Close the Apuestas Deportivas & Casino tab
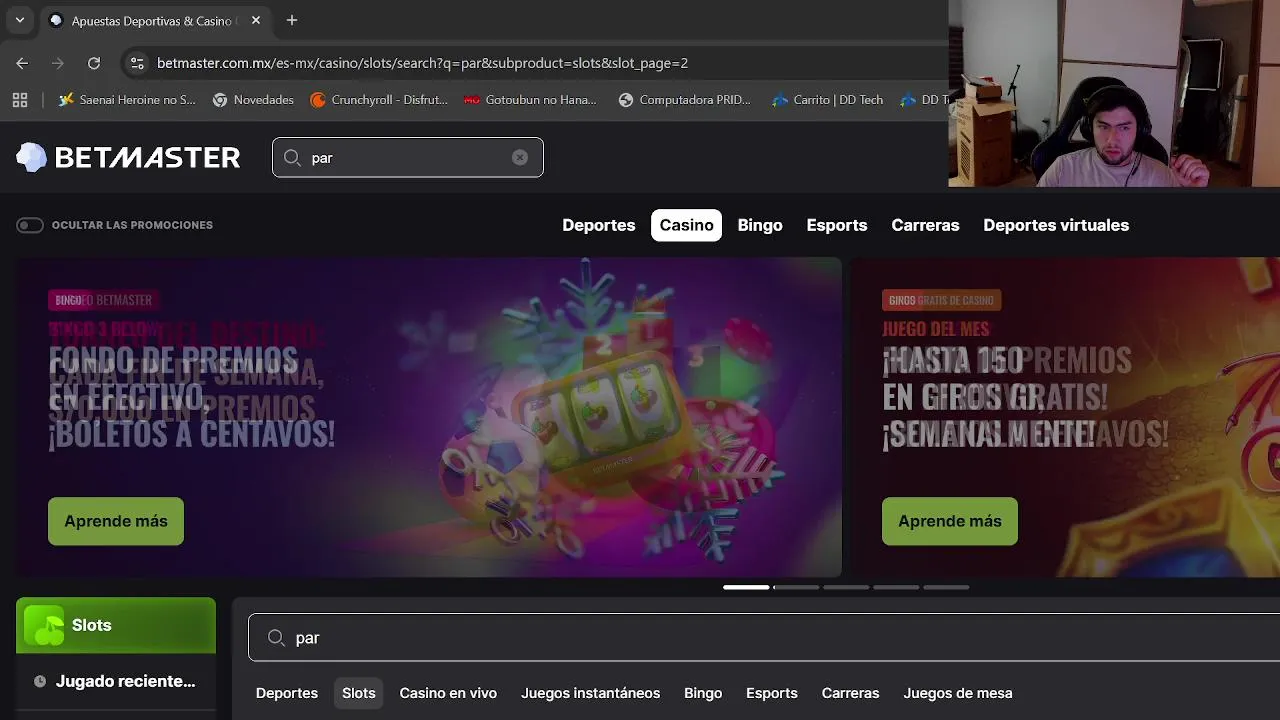 tap(256, 20)
